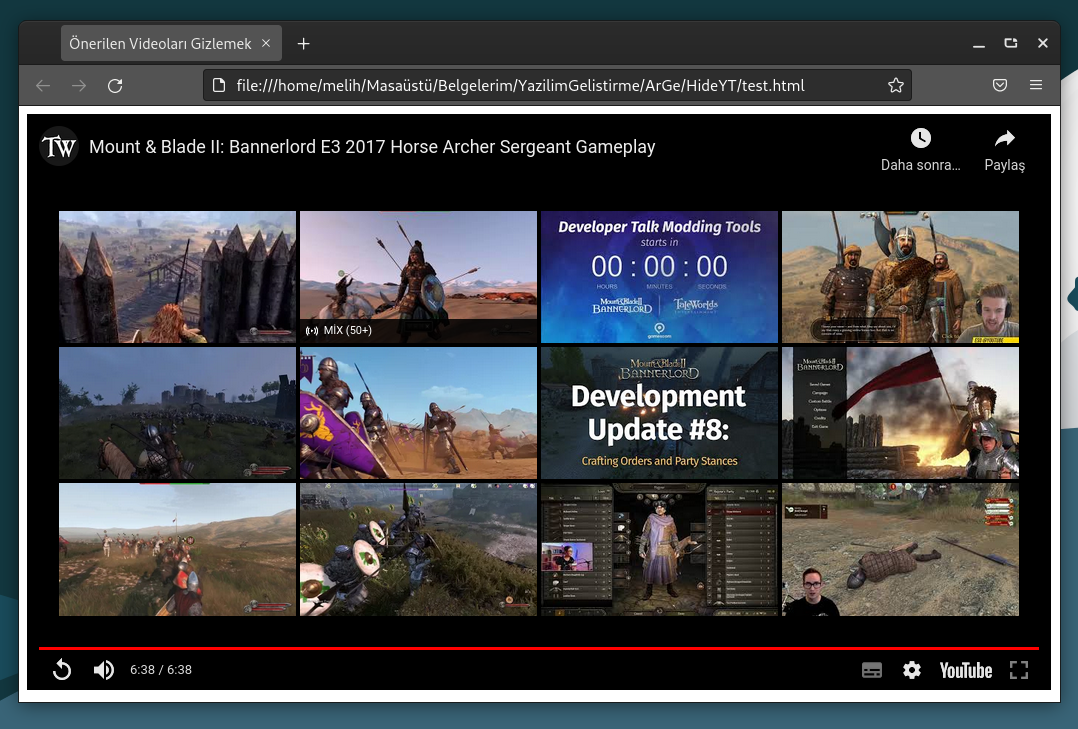Save page to Pocket icon
Viewport: 1078px width, 729px height.
point(1000,85)
